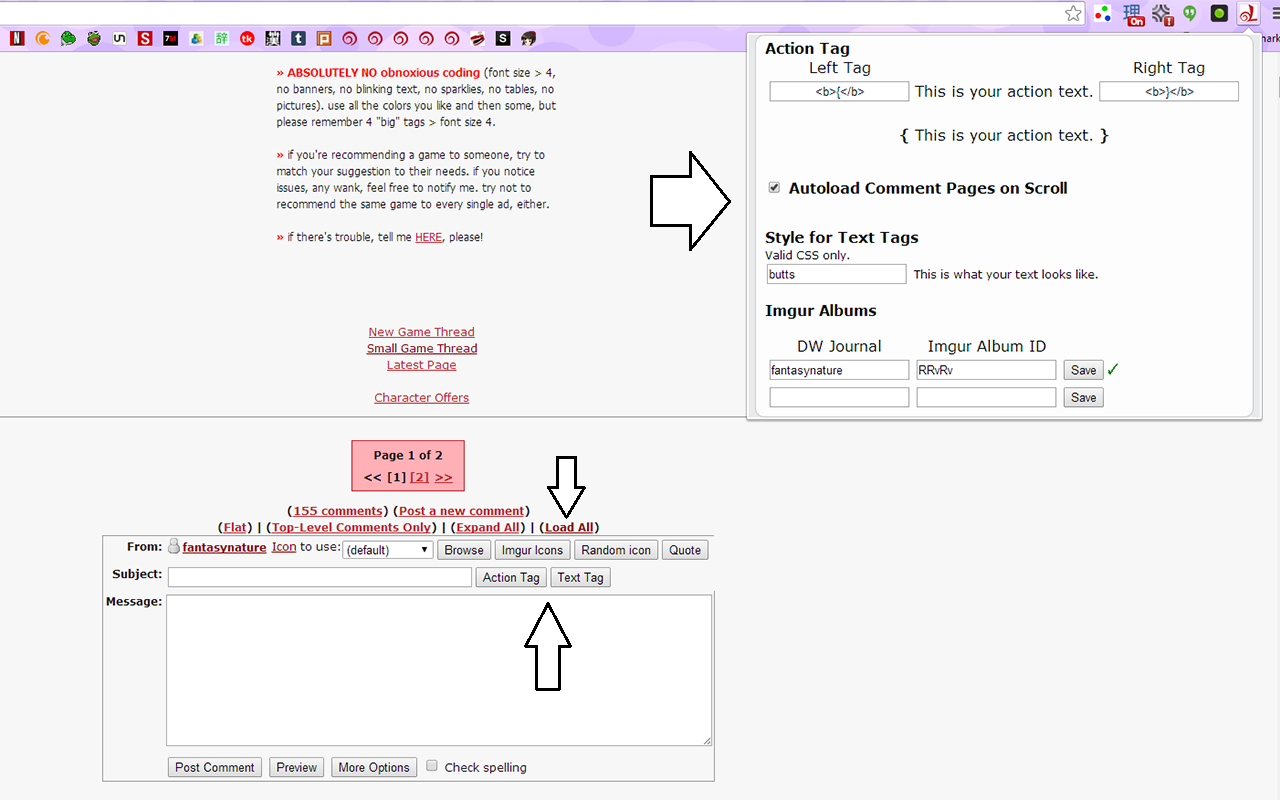
Task: Click the CSS style field containing butts
Action: click(837, 274)
